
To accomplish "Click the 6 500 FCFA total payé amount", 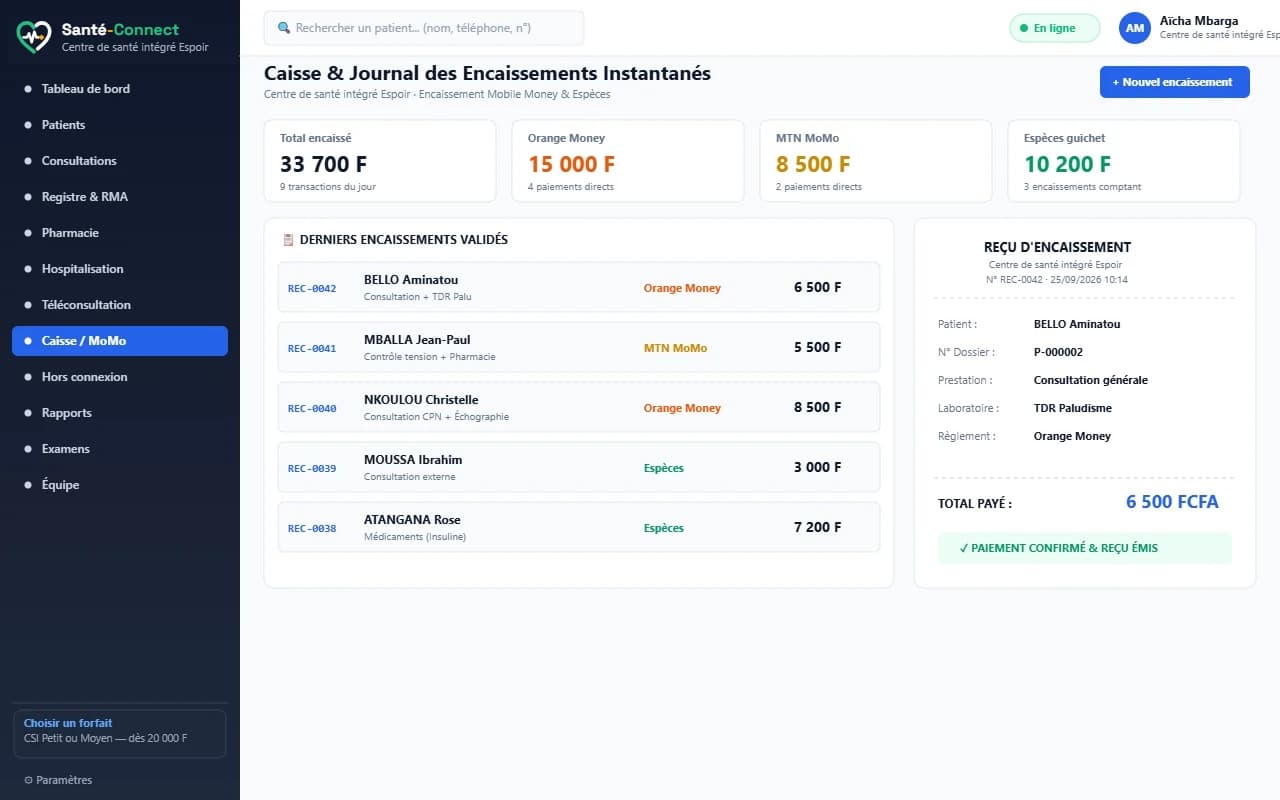I will point(1172,502).
